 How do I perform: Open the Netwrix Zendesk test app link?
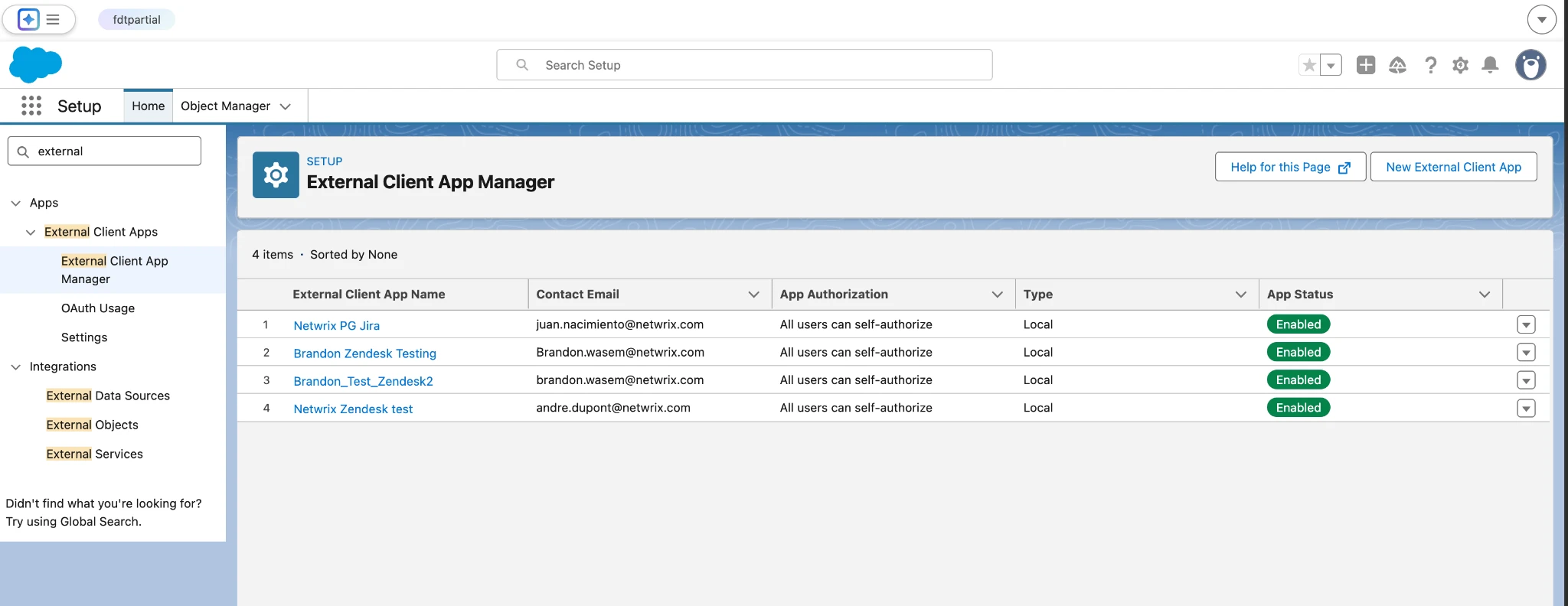click(x=353, y=409)
